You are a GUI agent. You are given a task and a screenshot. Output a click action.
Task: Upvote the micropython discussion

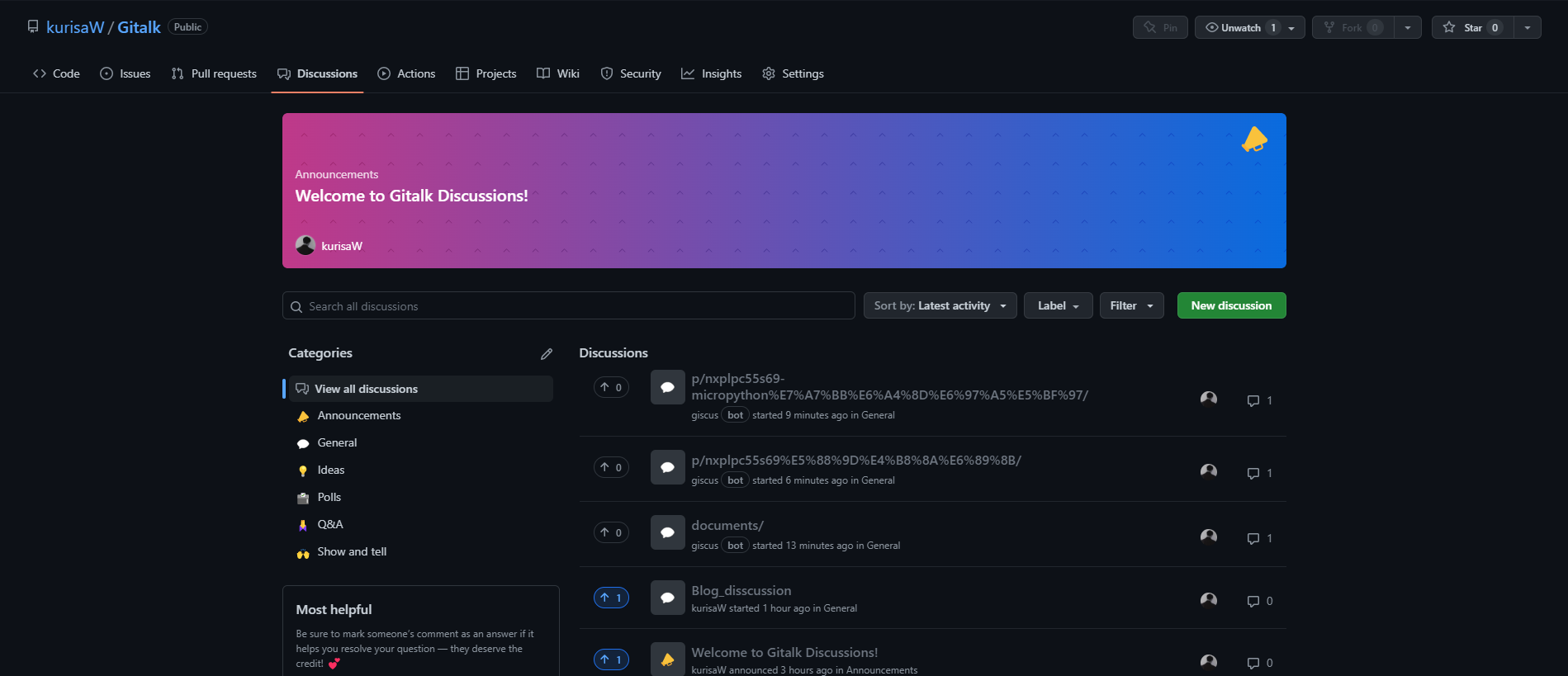[611, 387]
